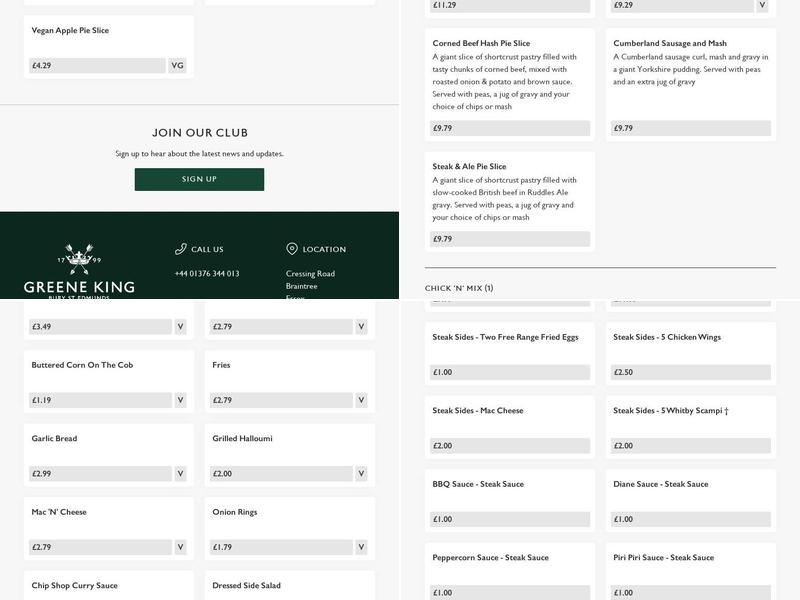Screen dimensions: 800x600
Task: Click the Greene King crest logo
Action: point(79,259)
